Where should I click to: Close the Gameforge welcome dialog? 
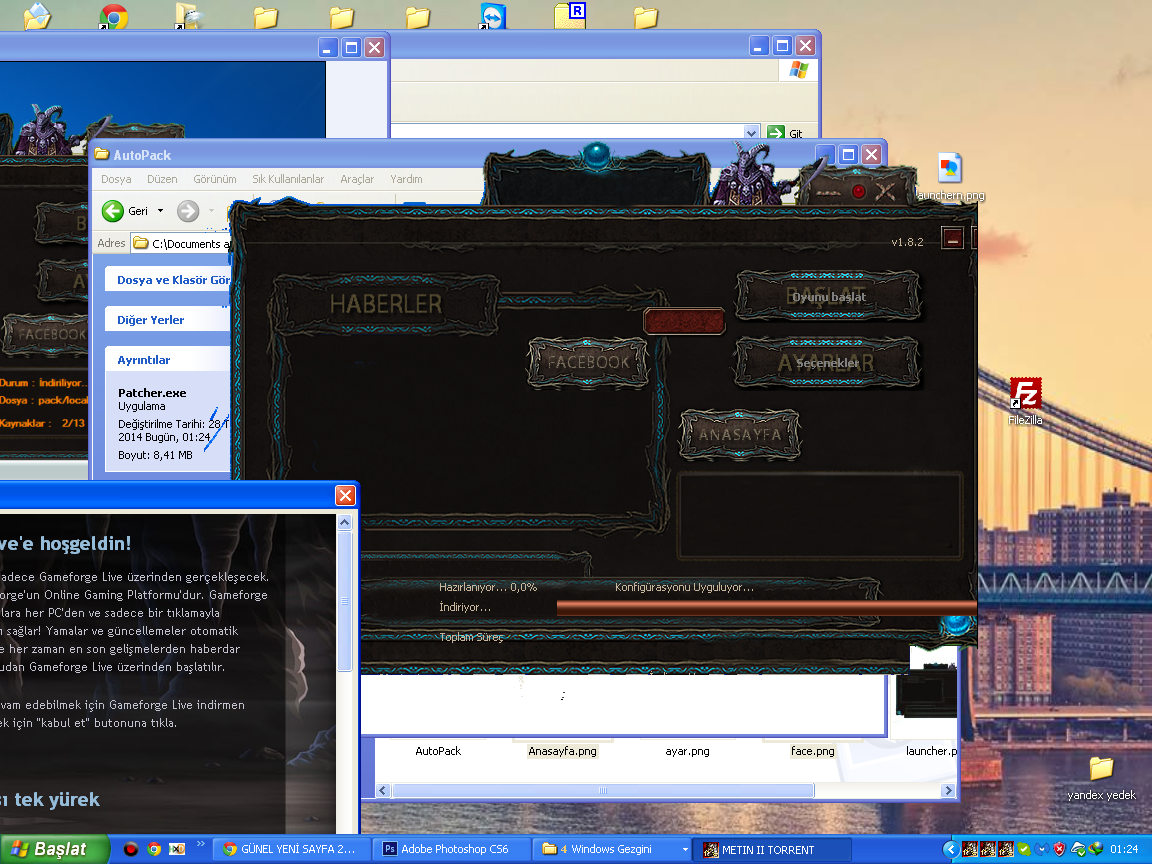pos(345,495)
